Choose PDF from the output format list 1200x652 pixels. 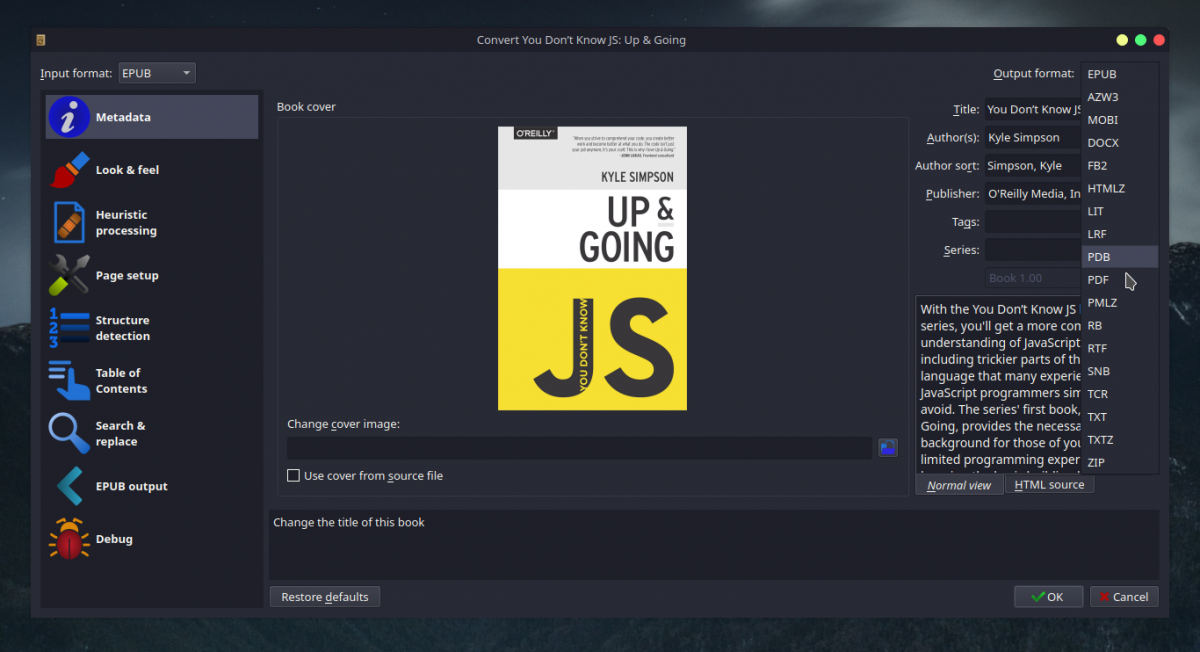click(x=1098, y=280)
